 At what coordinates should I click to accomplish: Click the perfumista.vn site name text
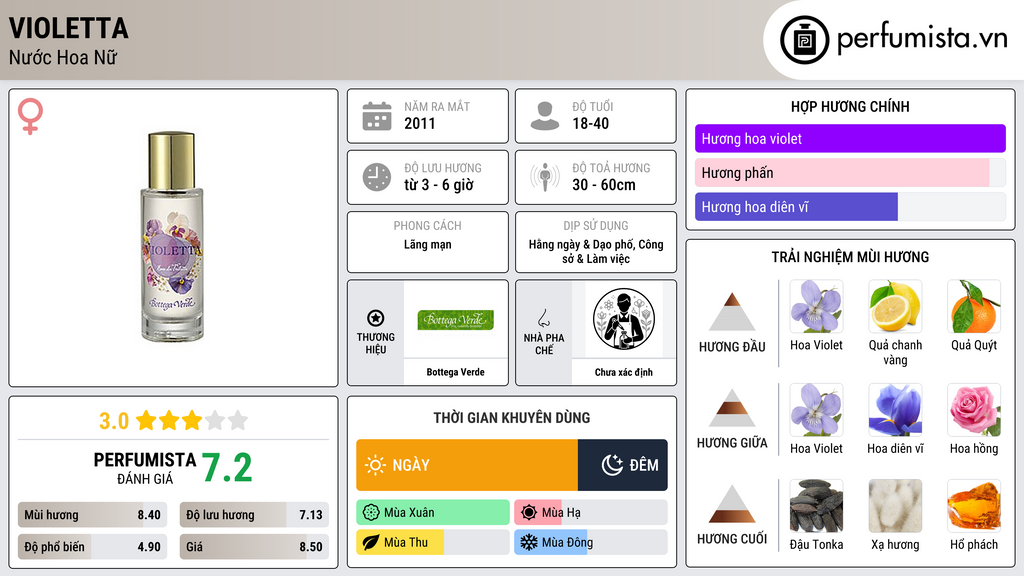[922, 38]
